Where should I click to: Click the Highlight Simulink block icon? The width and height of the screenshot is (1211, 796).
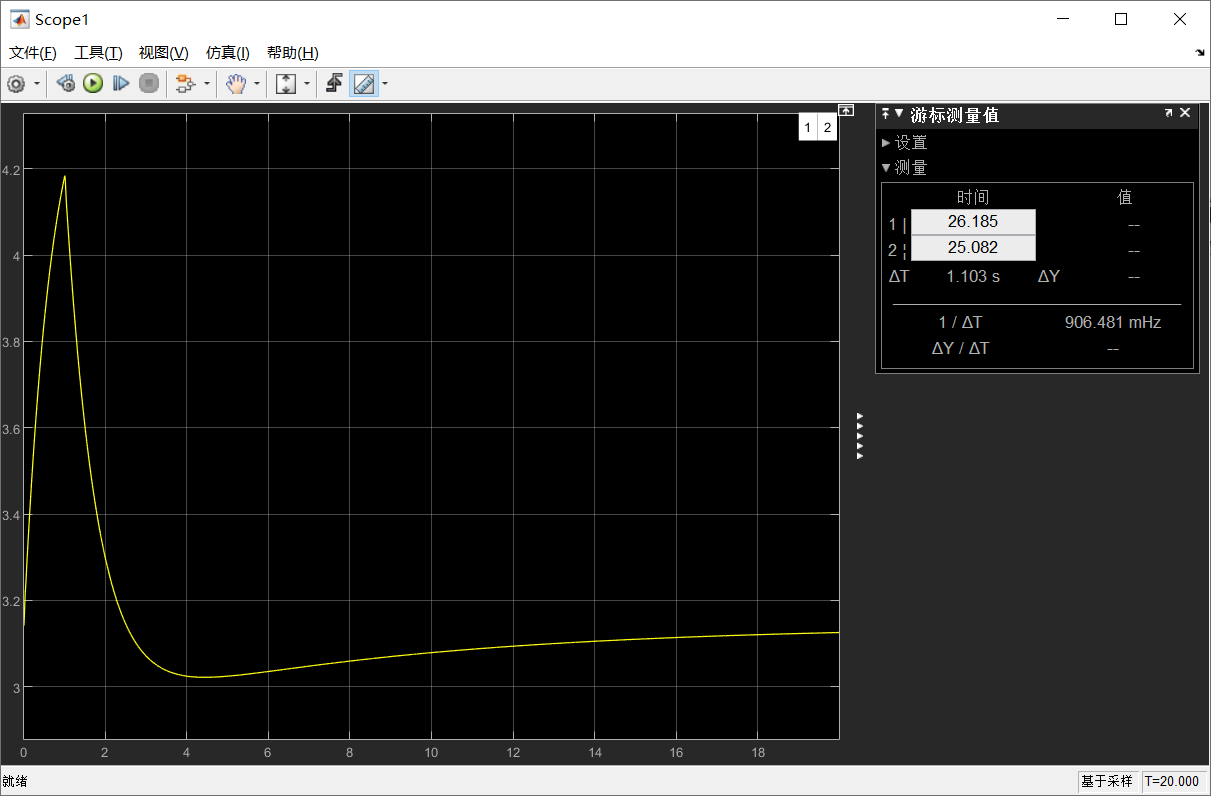[x=183, y=84]
